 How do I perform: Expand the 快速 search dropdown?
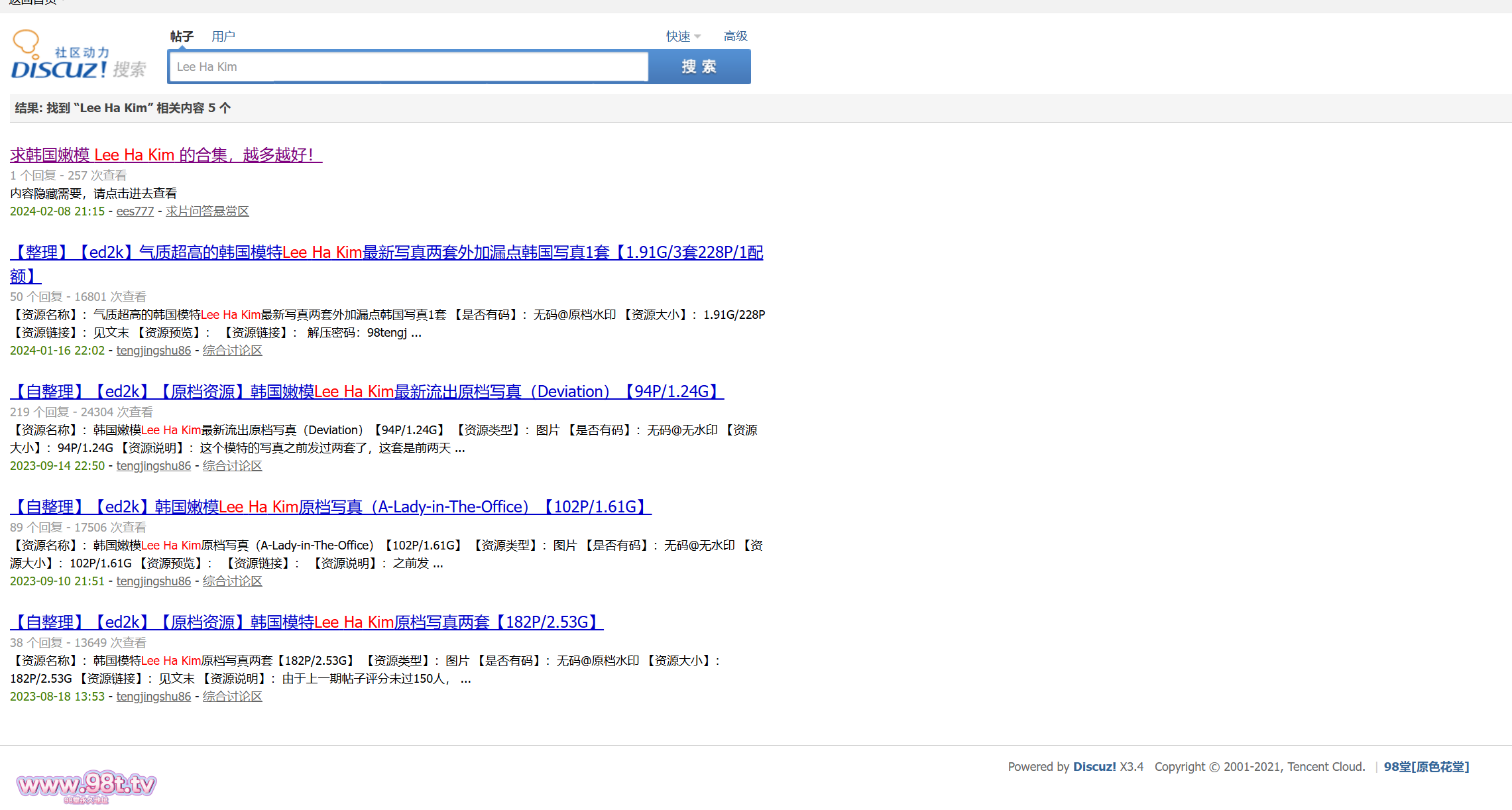[x=683, y=36]
